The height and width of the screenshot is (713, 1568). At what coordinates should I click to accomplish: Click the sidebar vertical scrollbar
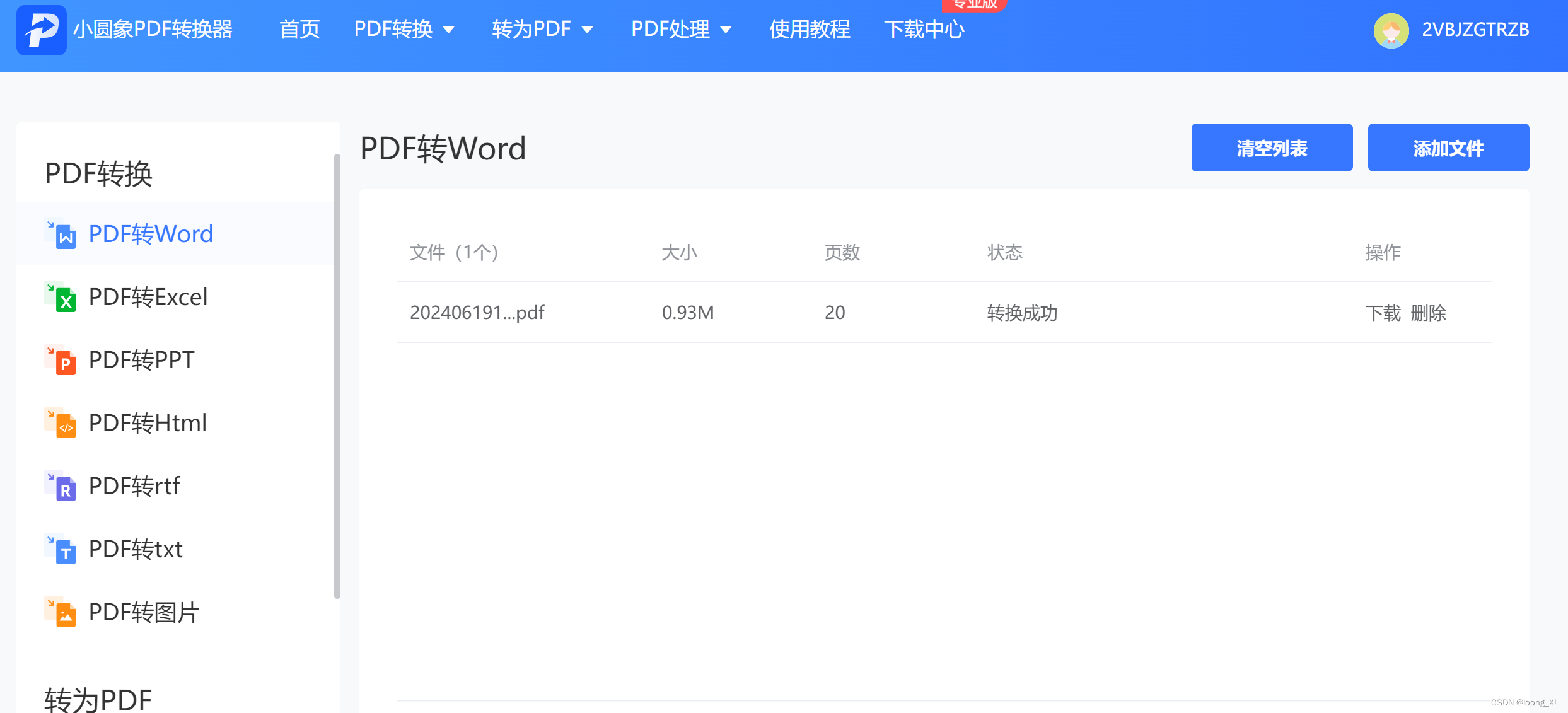337,375
